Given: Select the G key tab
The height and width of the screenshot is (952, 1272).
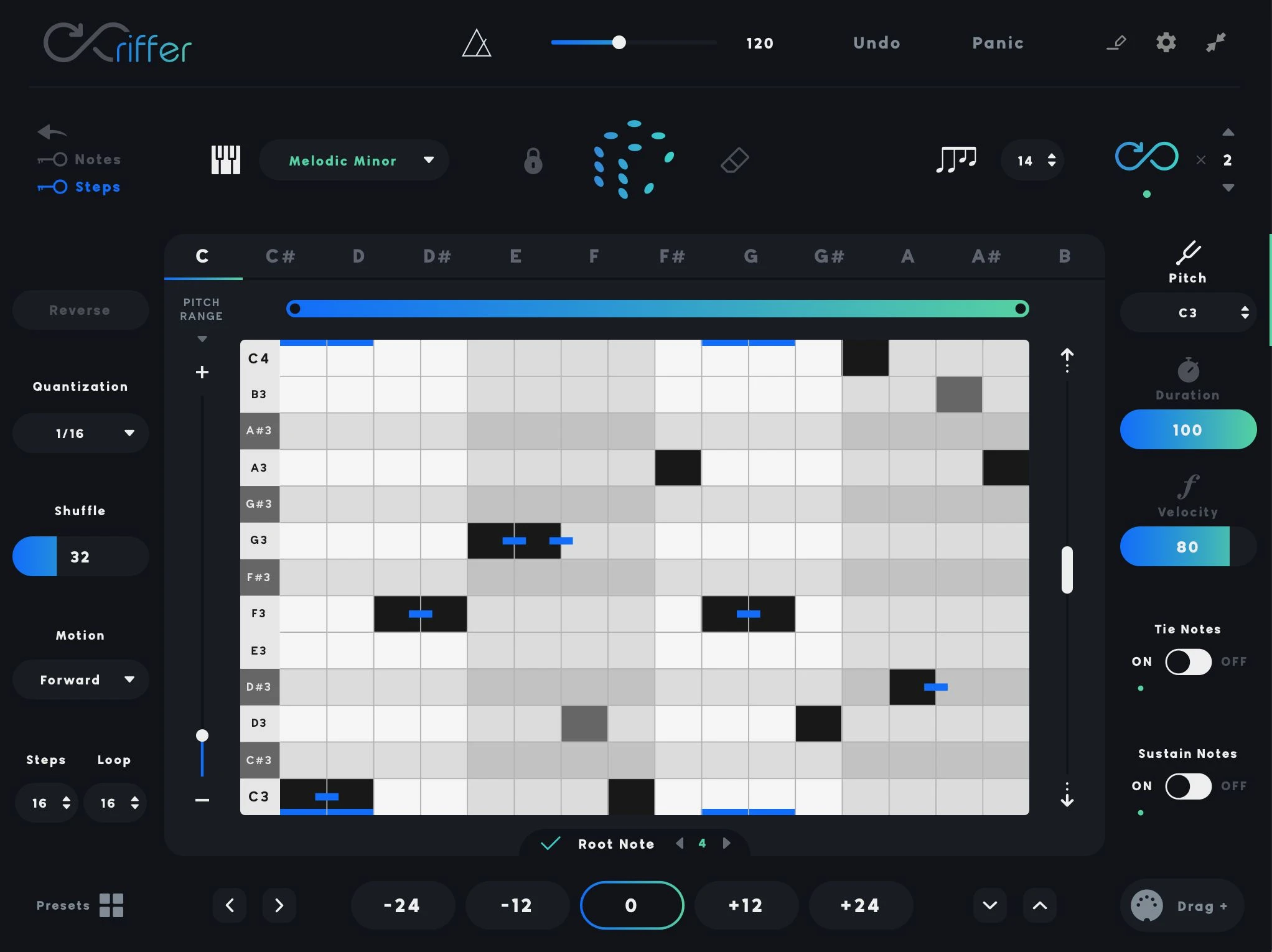Looking at the screenshot, I should (x=751, y=256).
